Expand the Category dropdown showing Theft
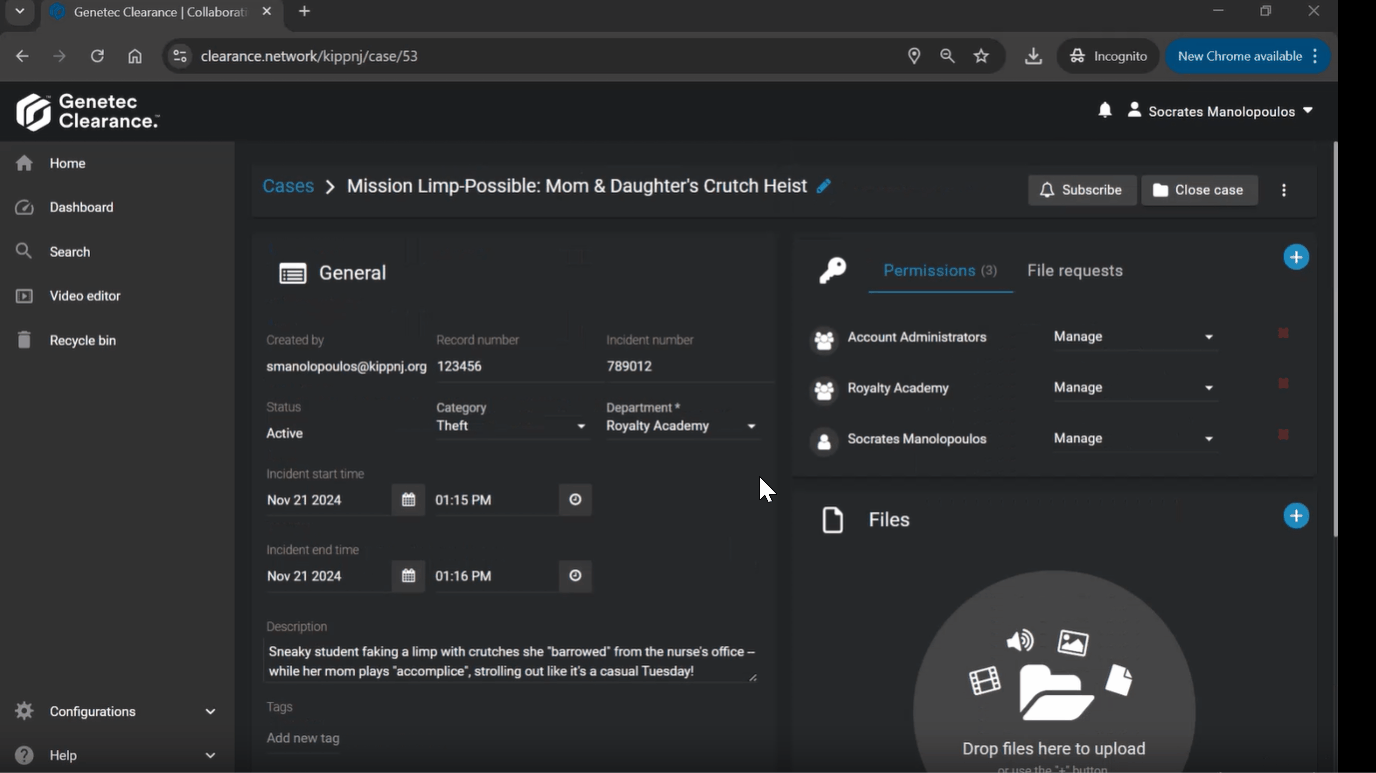1376x773 pixels. click(x=511, y=426)
